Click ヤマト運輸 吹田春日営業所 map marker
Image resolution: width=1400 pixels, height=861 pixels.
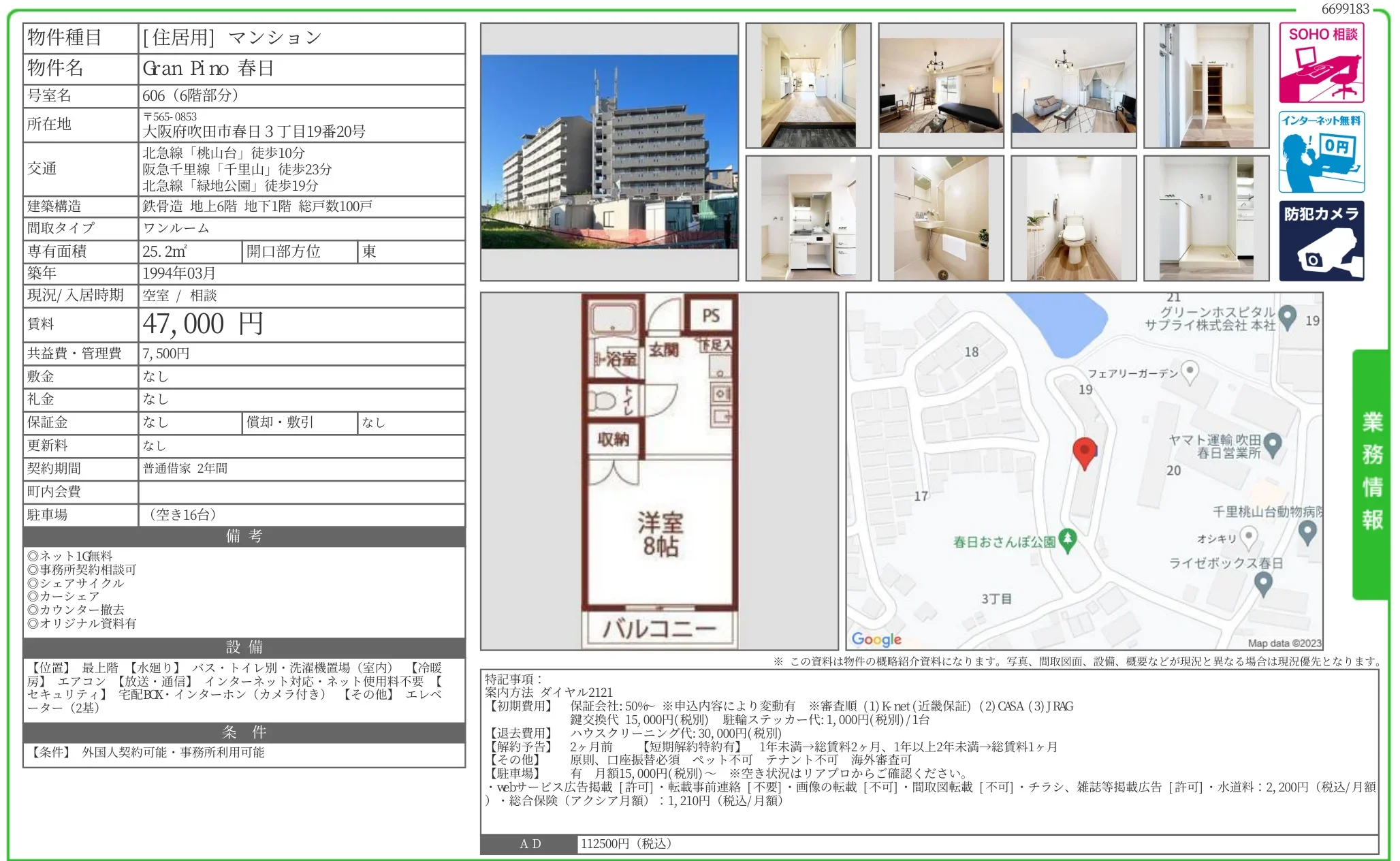click(x=1272, y=444)
